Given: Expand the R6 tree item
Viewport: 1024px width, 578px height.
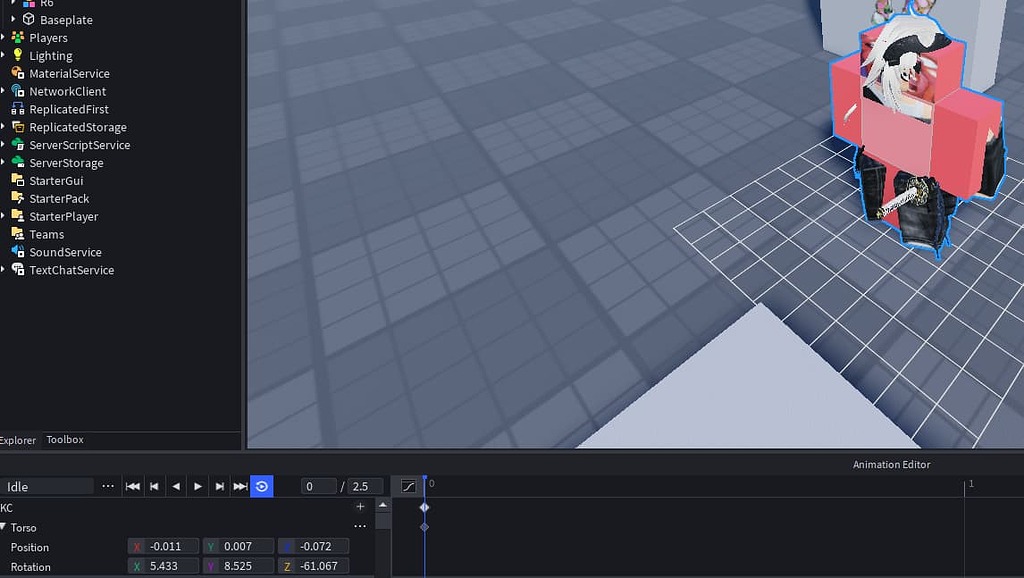Looking at the screenshot, I should coord(14,3).
